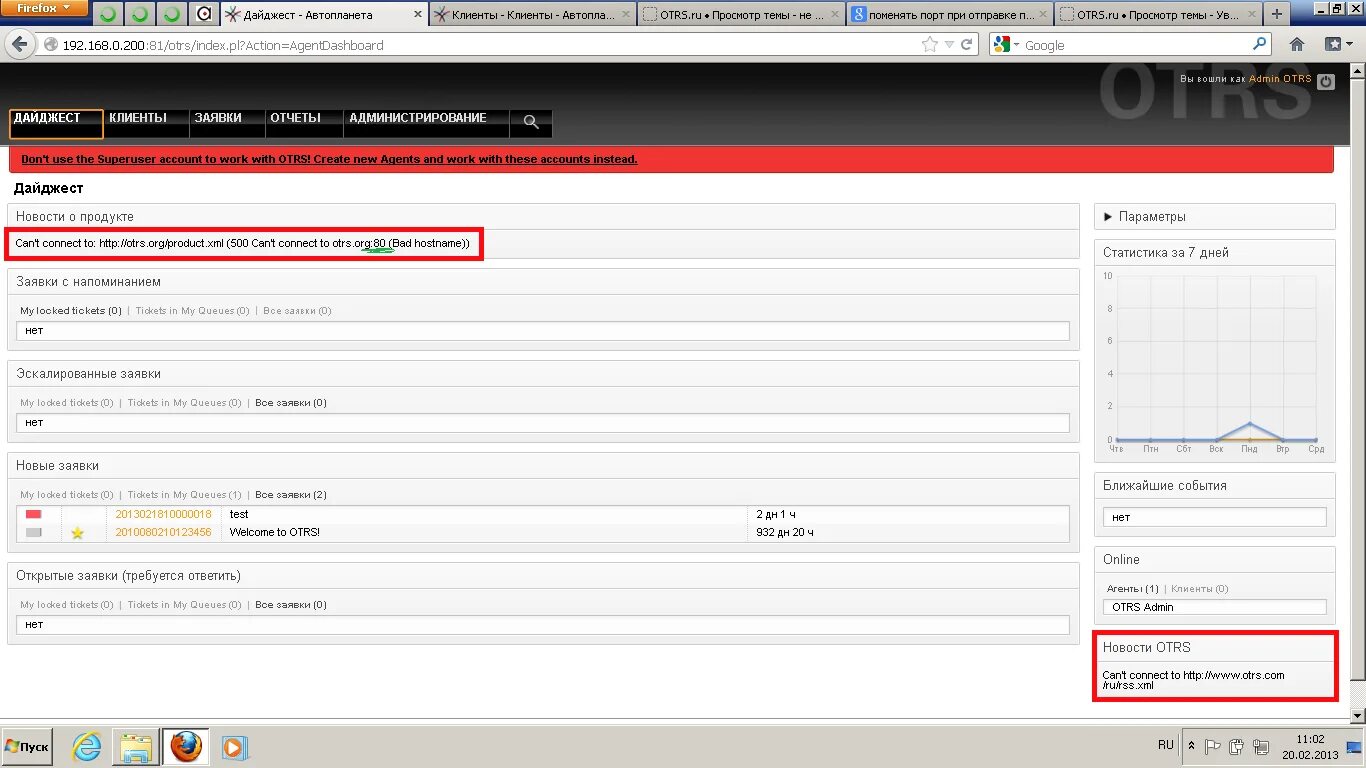
Task: Open Windows Media Player from taskbar
Action: (x=235, y=747)
